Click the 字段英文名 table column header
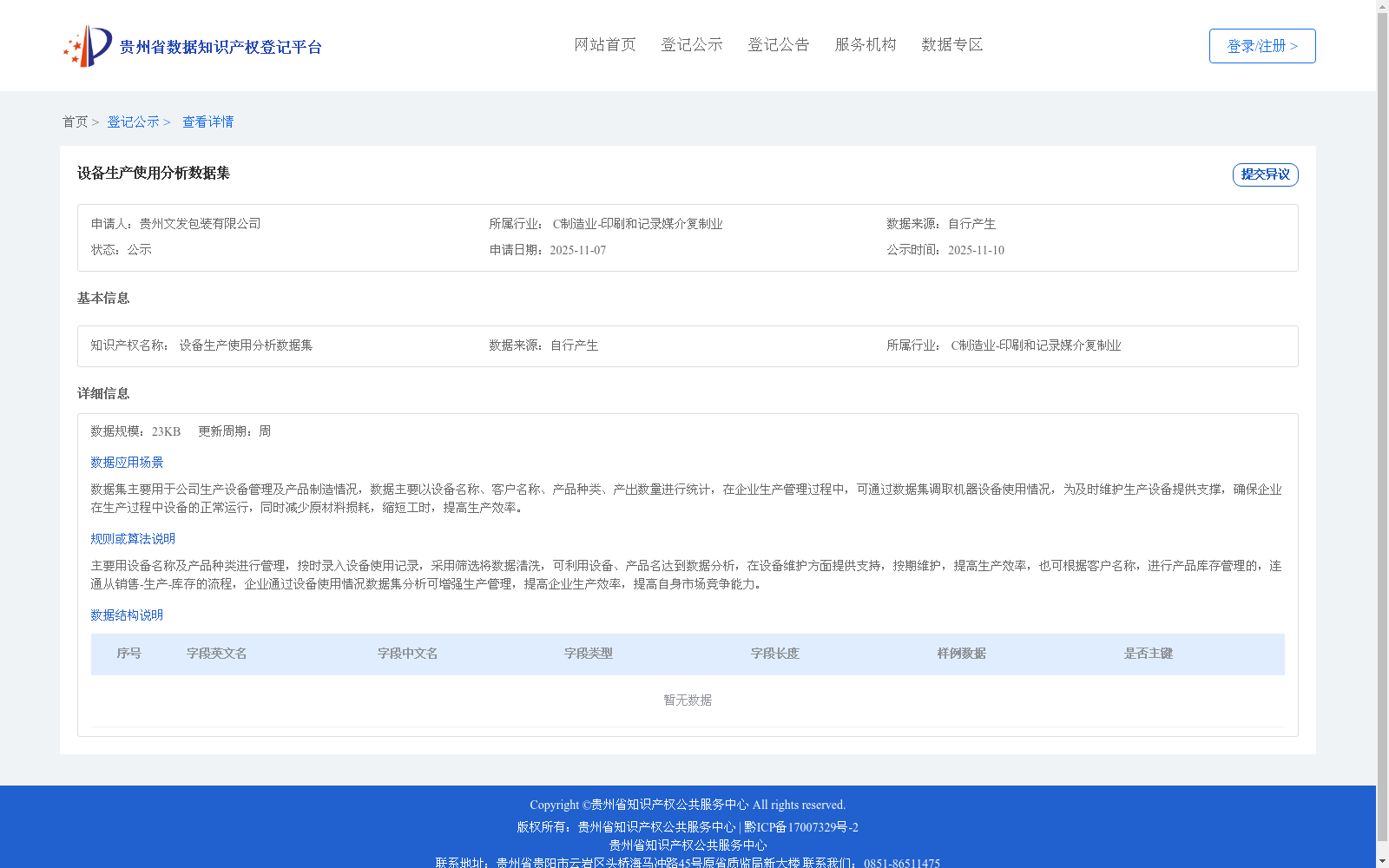The width and height of the screenshot is (1389, 868). coord(216,654)
